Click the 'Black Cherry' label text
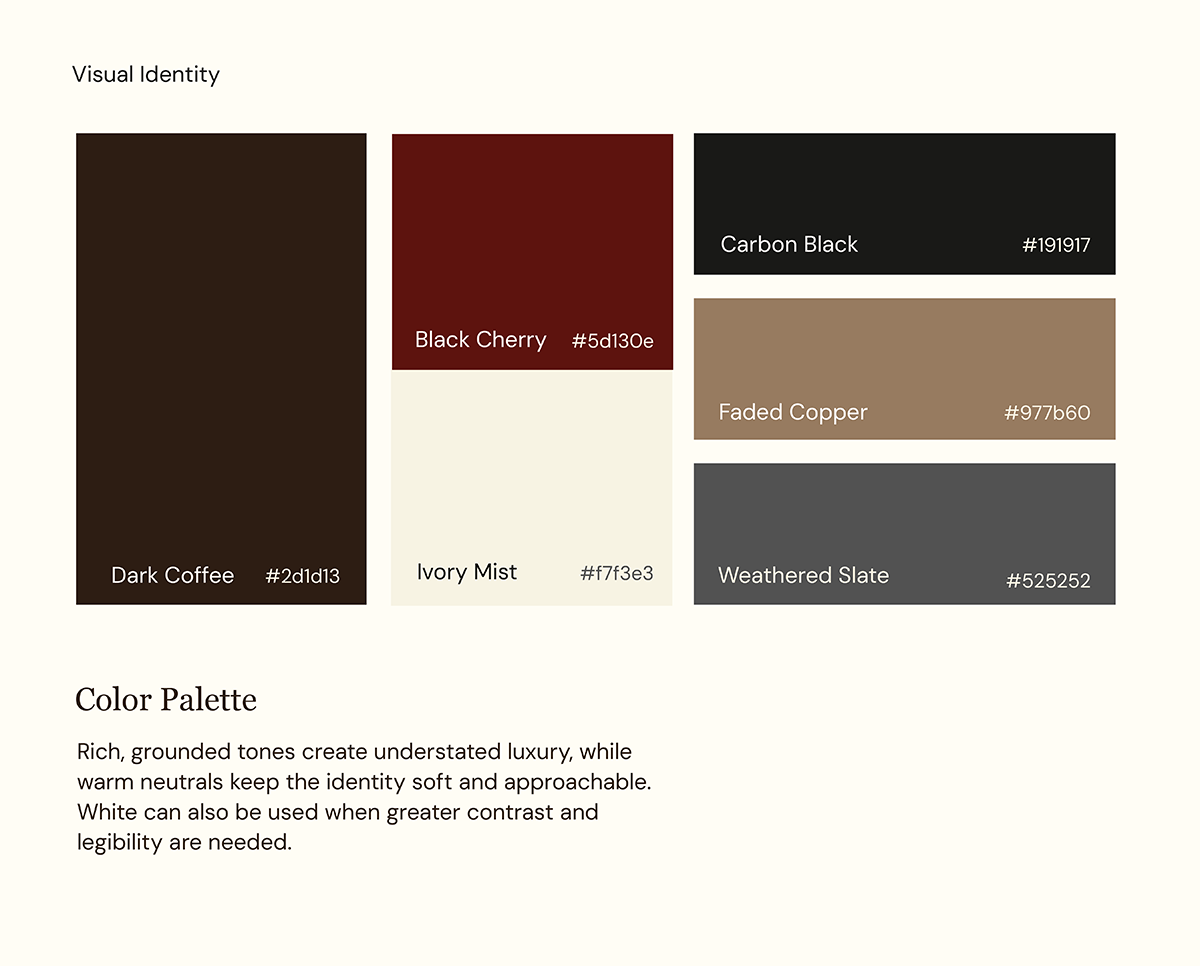Viewport: 1200px width, 966px height. point(481,340)
